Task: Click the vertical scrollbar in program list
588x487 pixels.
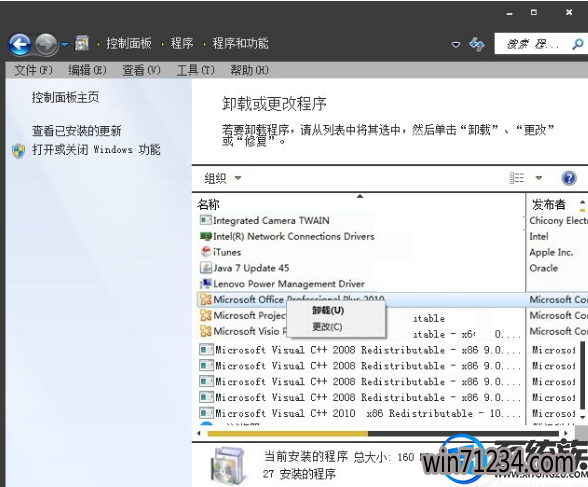Action: pos(582,375)
